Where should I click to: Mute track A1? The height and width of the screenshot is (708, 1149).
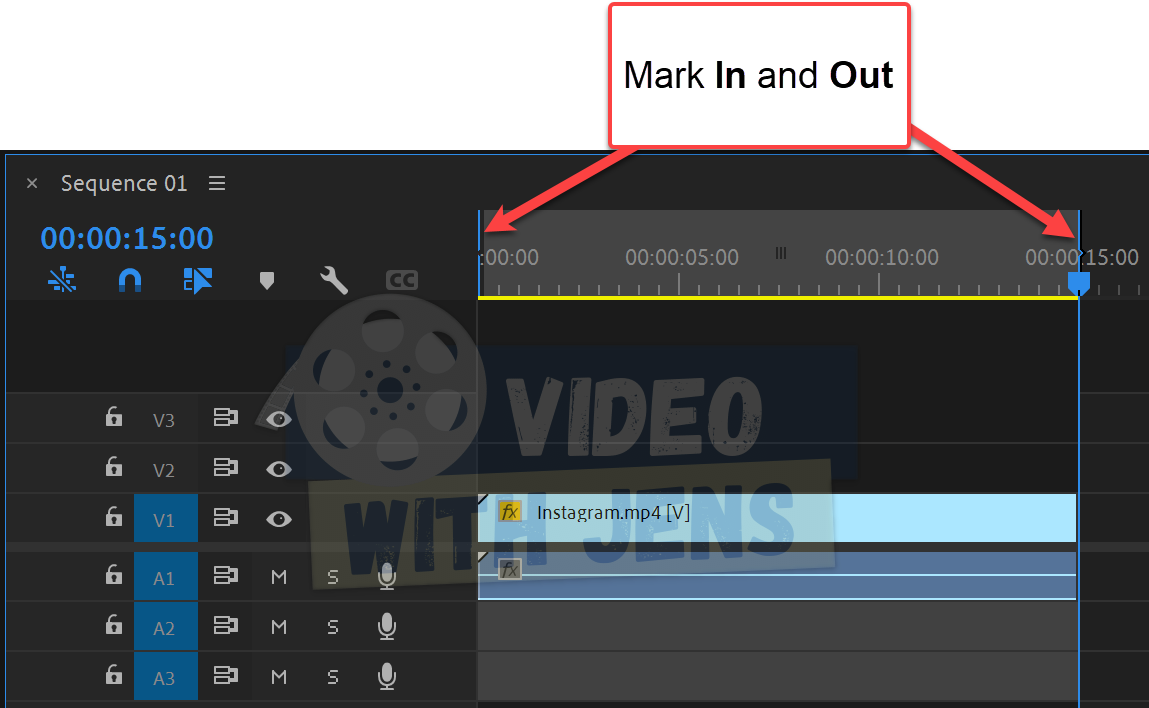tap(278, 578)
